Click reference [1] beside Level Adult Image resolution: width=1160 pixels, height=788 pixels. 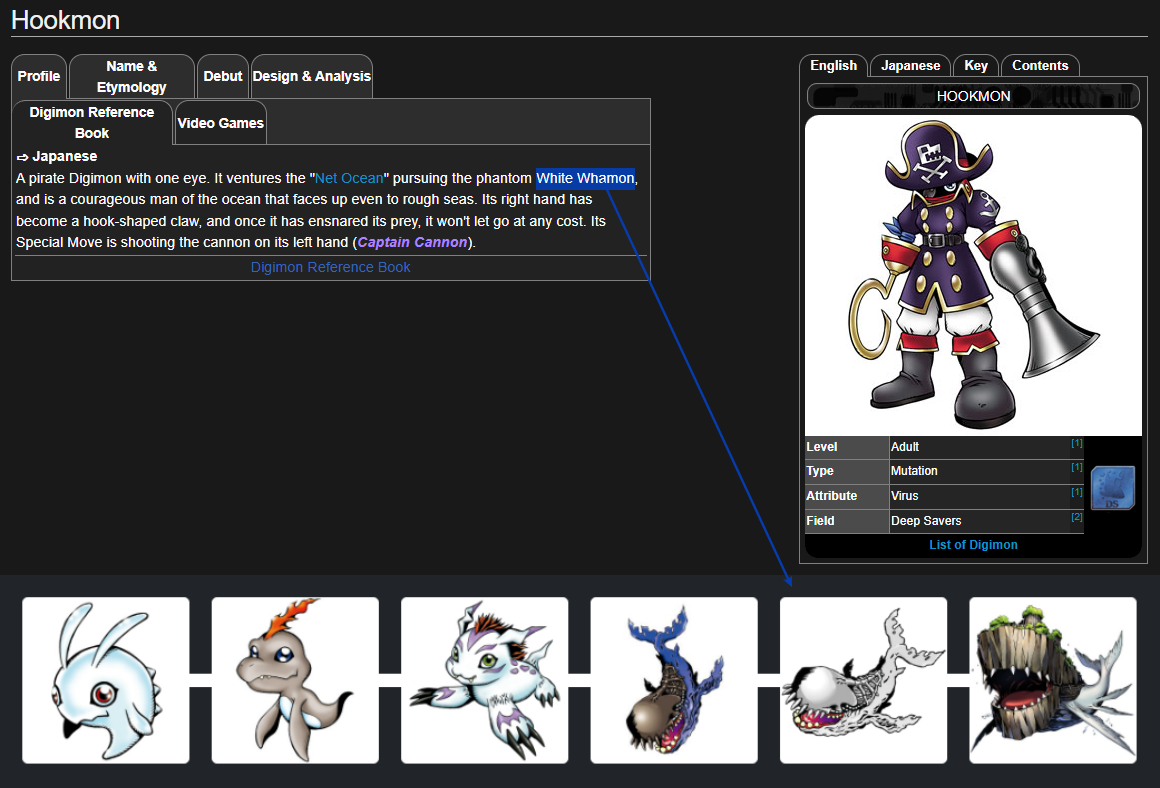click(1076, 443)
